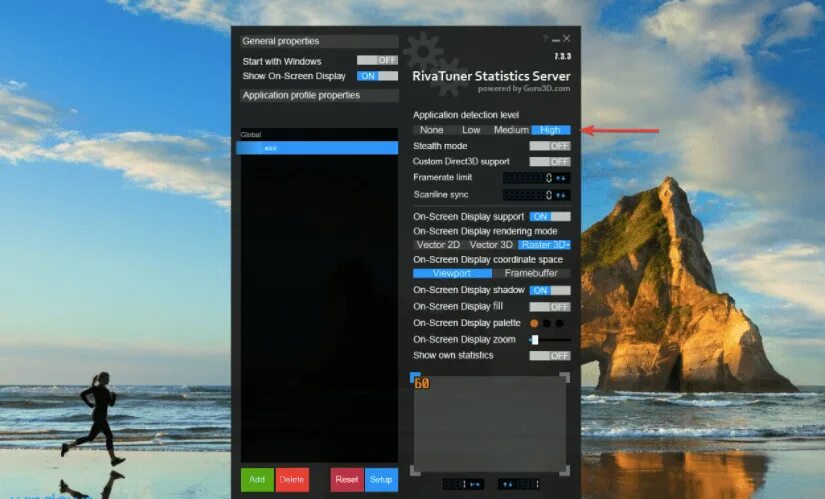Screen dimensions: 825x499
Task: Minimize the RivaTuner Statistics Server window
Action: [x=556, y=40]
